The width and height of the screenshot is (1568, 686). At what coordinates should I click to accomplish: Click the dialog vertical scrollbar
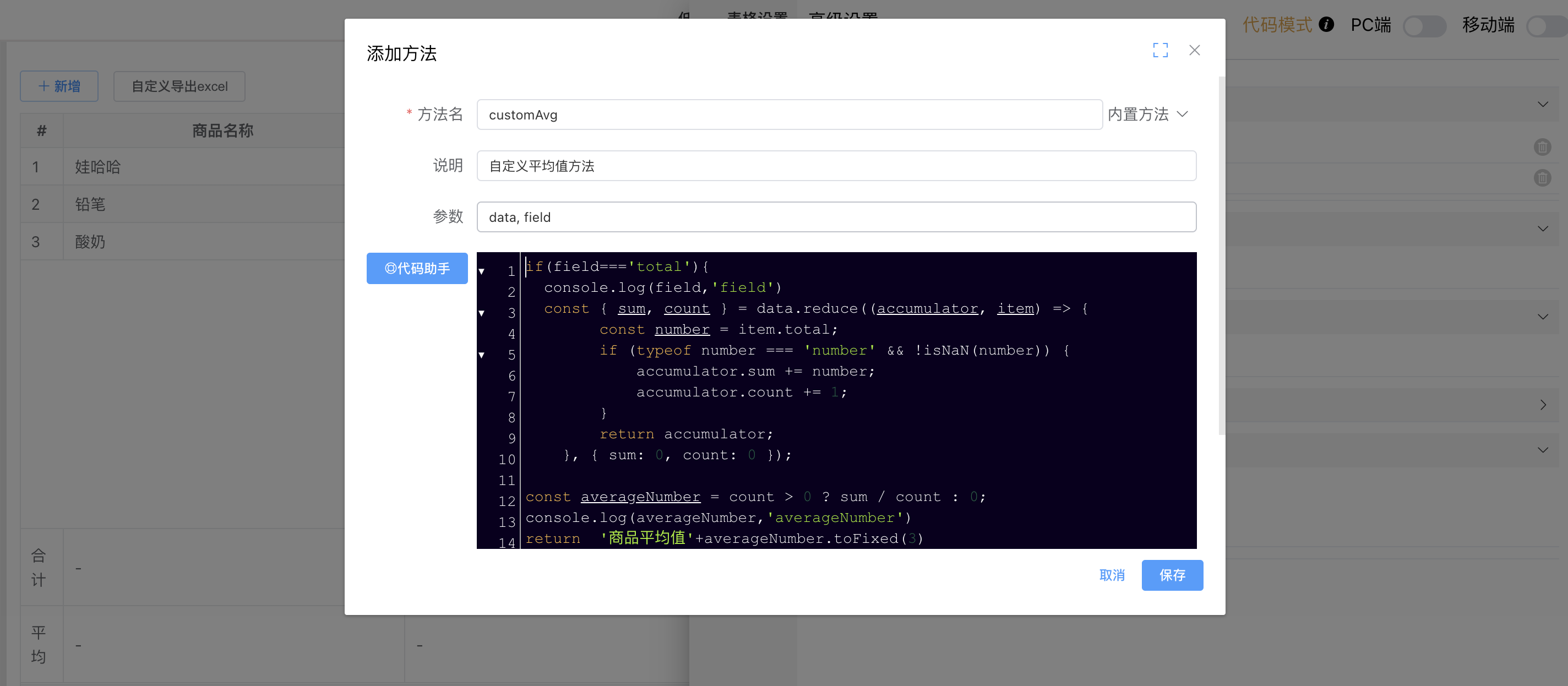1221,255
